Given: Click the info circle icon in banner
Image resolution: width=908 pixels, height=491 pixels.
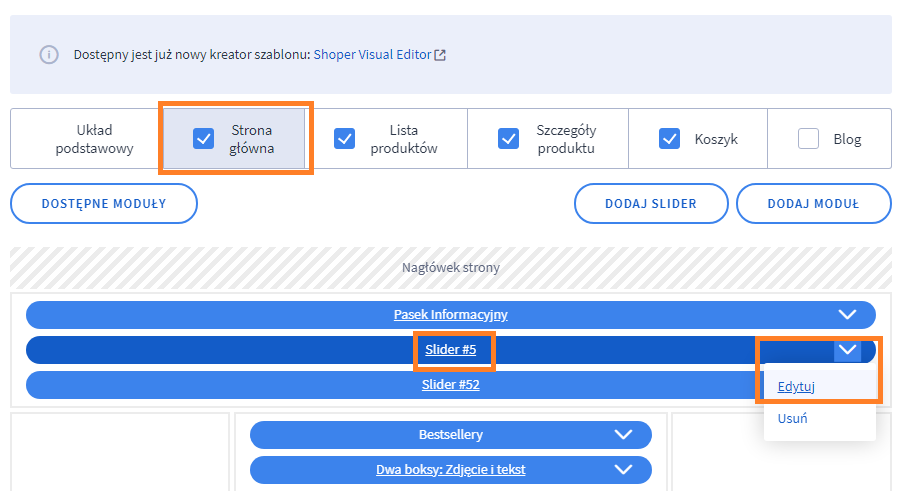Looking at the screenshot, I should [49, 55].
